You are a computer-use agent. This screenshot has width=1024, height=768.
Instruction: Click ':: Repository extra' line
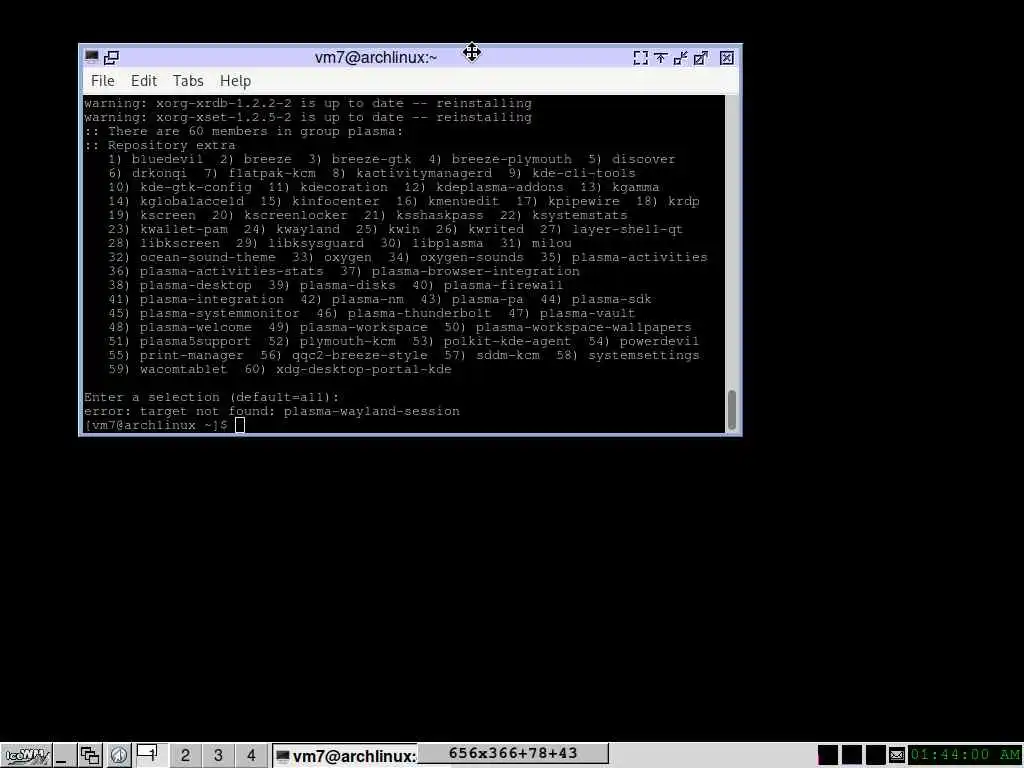[x=159, y=145]
